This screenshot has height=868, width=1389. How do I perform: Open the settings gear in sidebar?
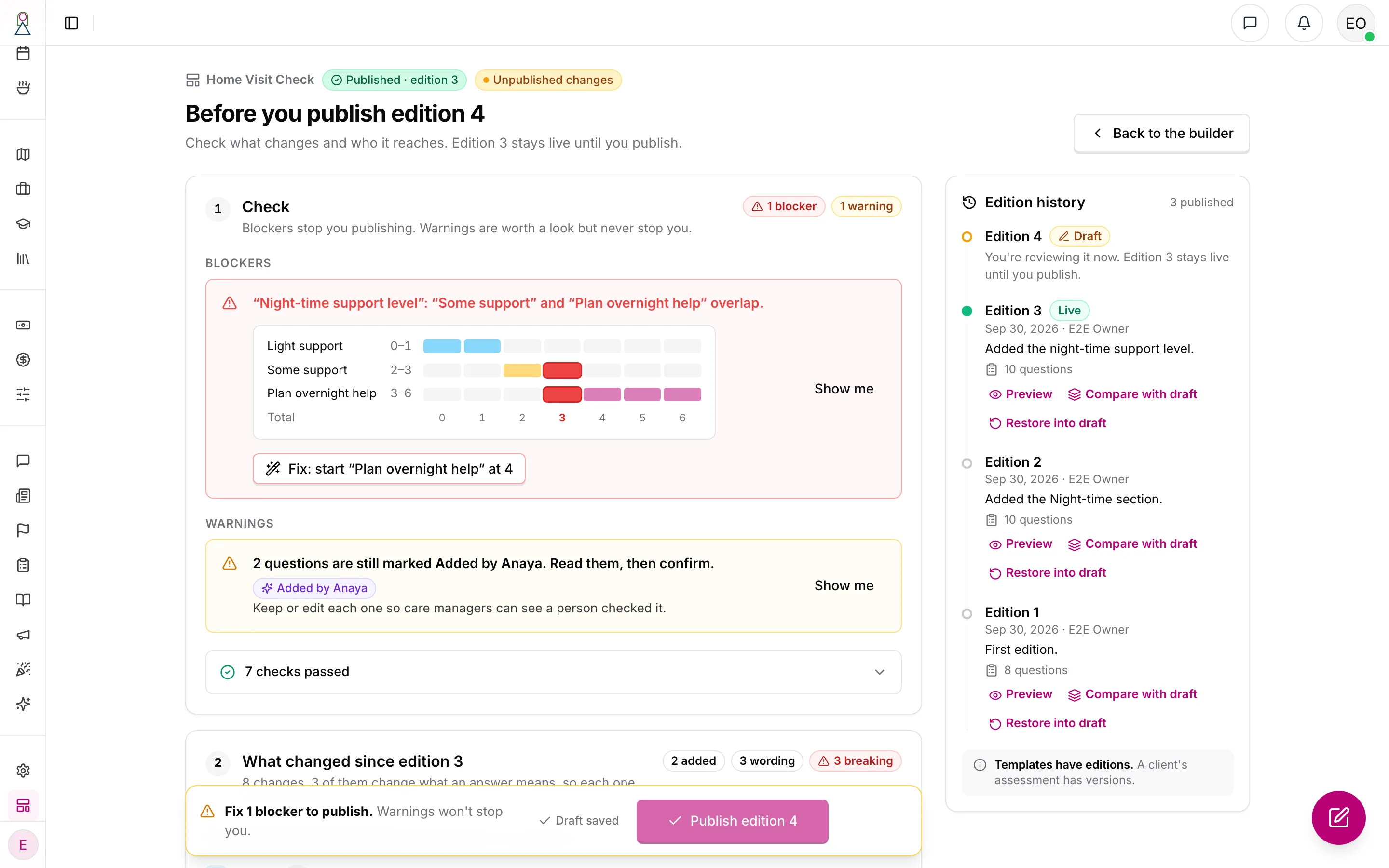(23, 771)
